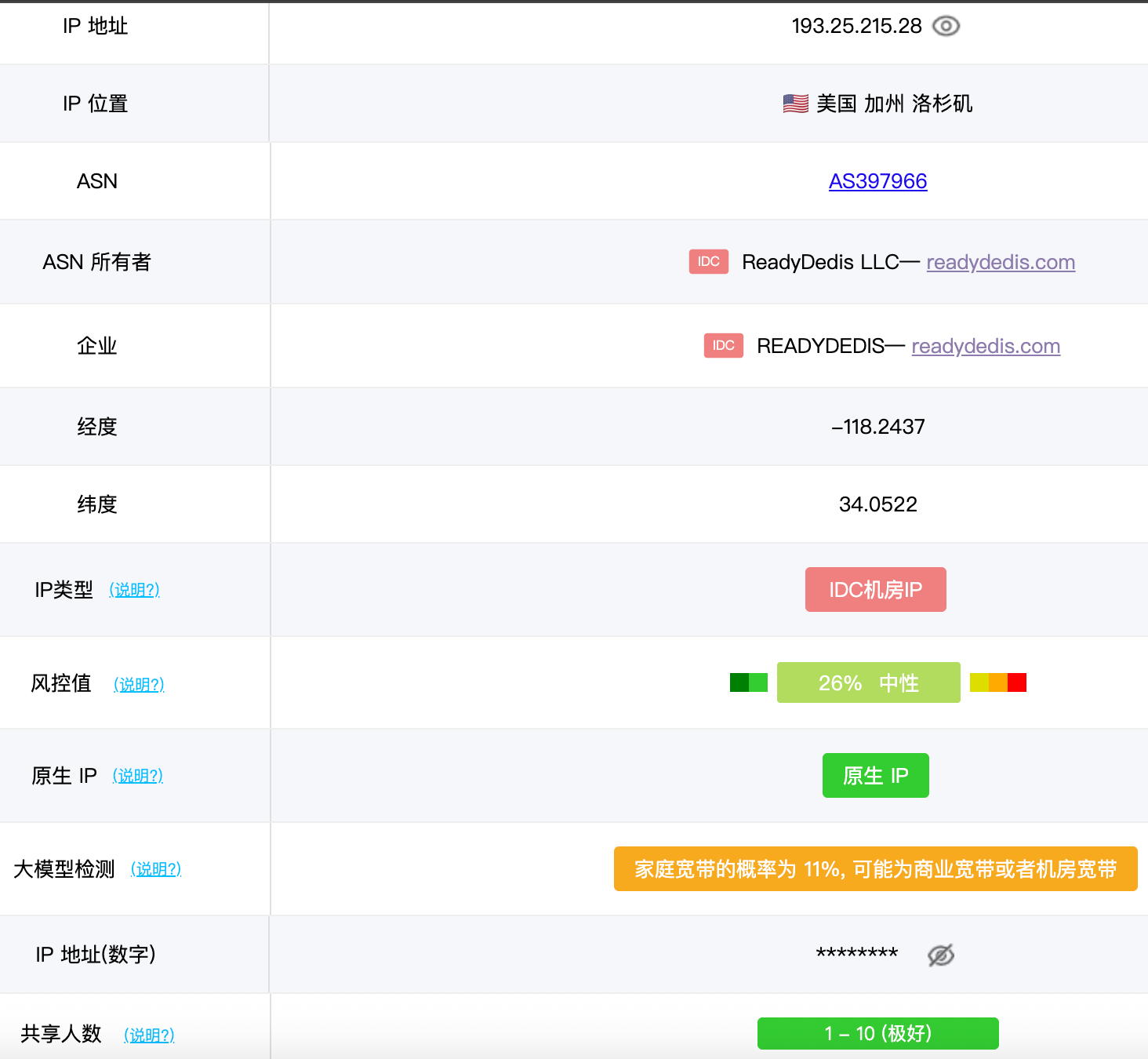Reveal the hidden numeric IP address
Image resolution: width=1148 pixels, height=1059 pixels.
(x=940, y=955)
